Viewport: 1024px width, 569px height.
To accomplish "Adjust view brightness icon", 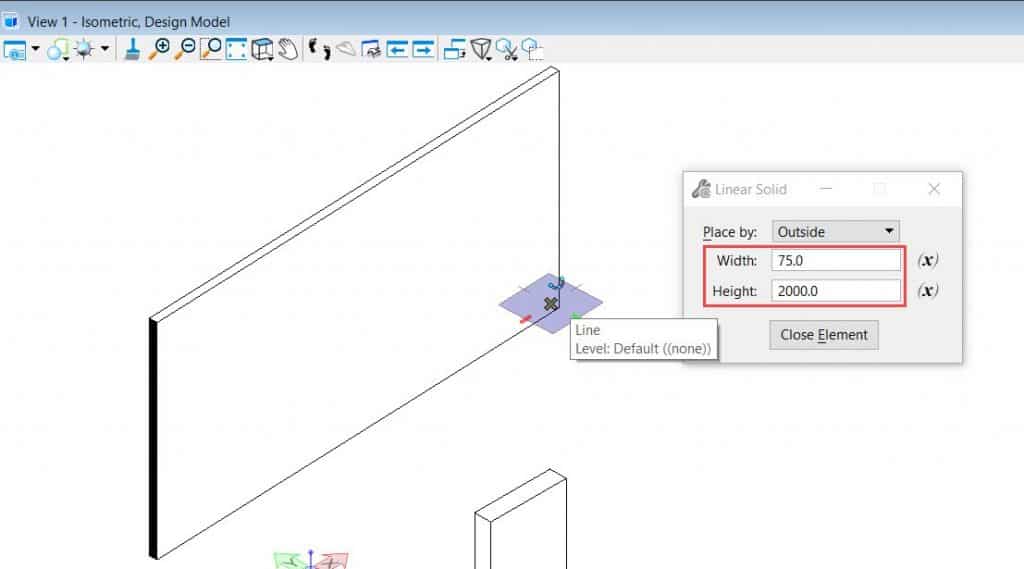I will (85, 49).
